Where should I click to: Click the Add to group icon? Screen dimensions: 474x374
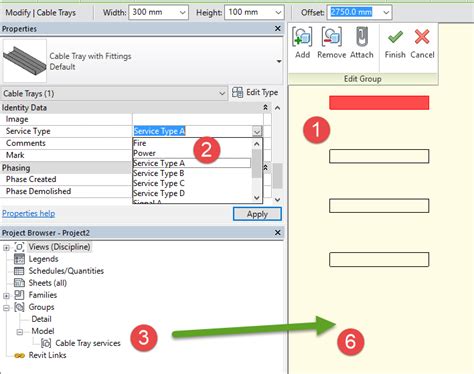point(302,37)
